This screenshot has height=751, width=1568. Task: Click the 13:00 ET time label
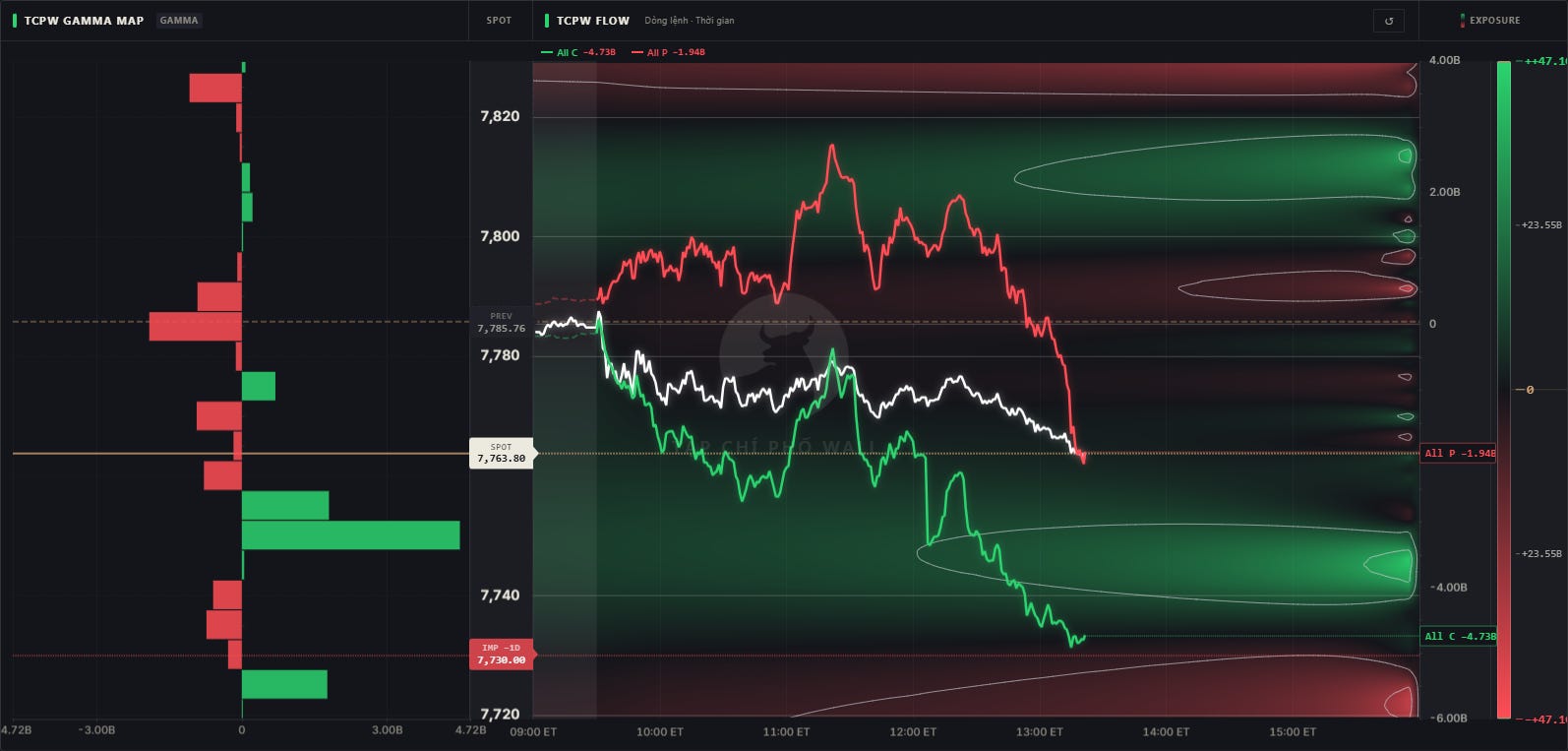[x=1039, y=731]
